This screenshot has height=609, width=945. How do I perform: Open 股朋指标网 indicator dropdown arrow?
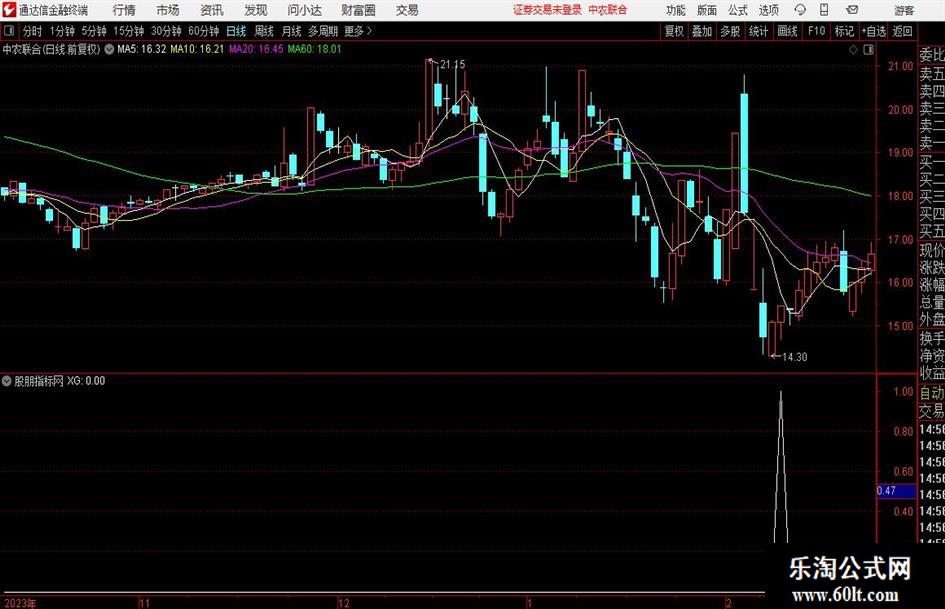(x=7, y=380)
